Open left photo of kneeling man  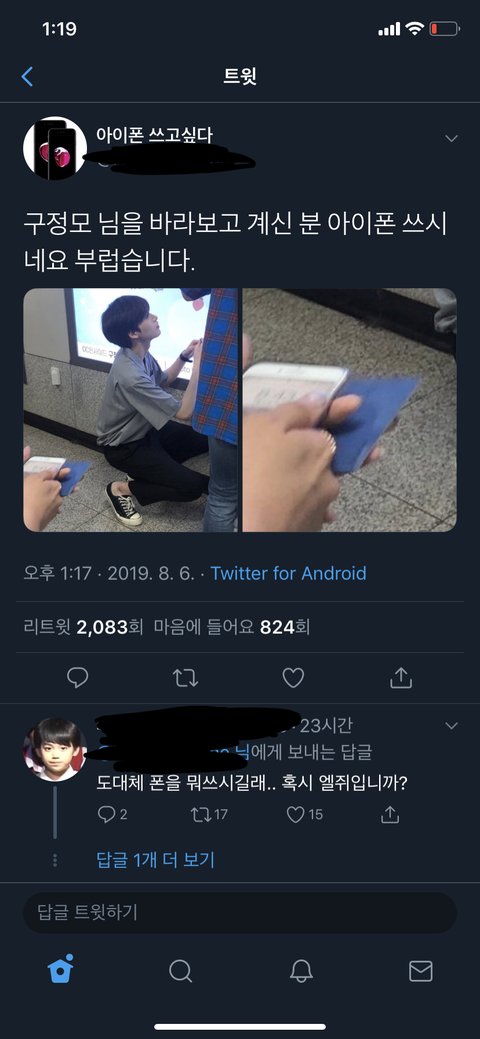pos(131,410)
